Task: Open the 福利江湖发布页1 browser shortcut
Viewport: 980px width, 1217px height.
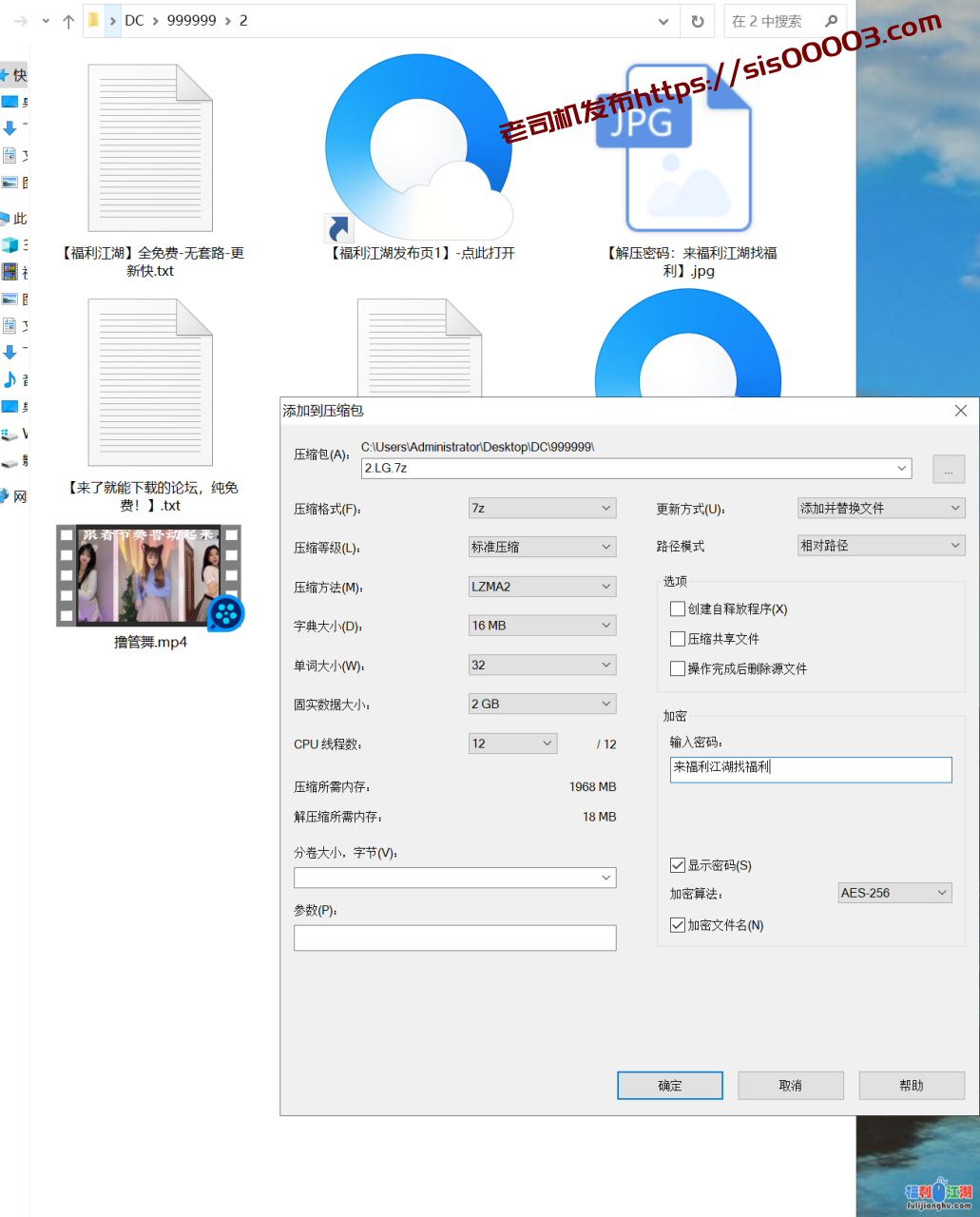Action: [x=419, y=148]
